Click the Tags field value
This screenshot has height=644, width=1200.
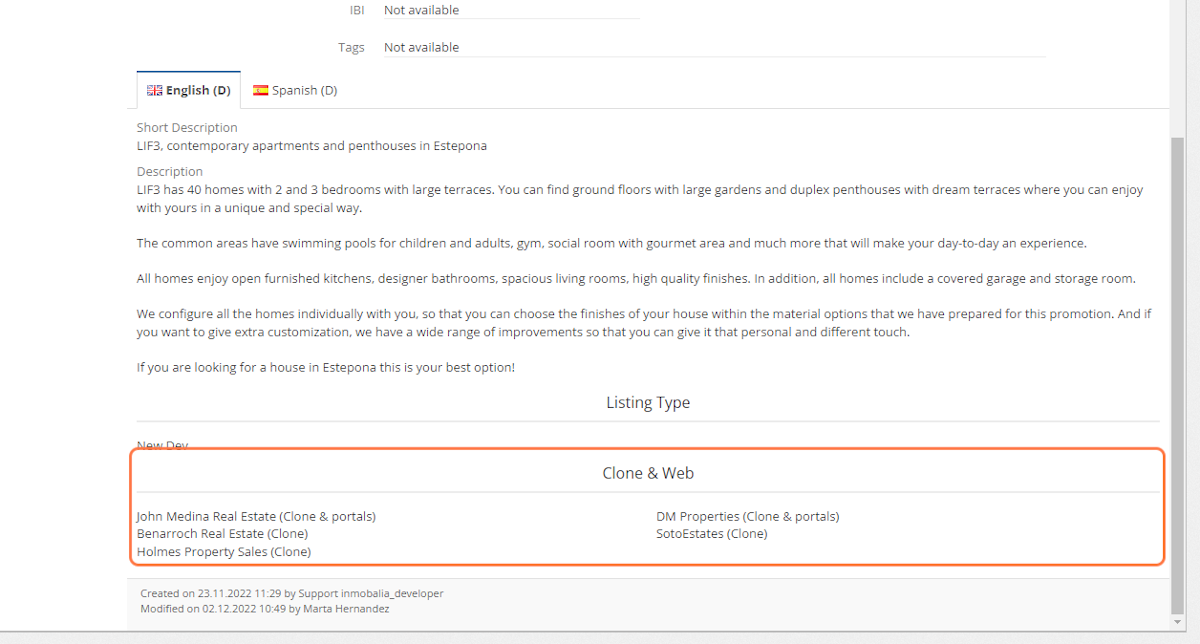coord(421,47)
